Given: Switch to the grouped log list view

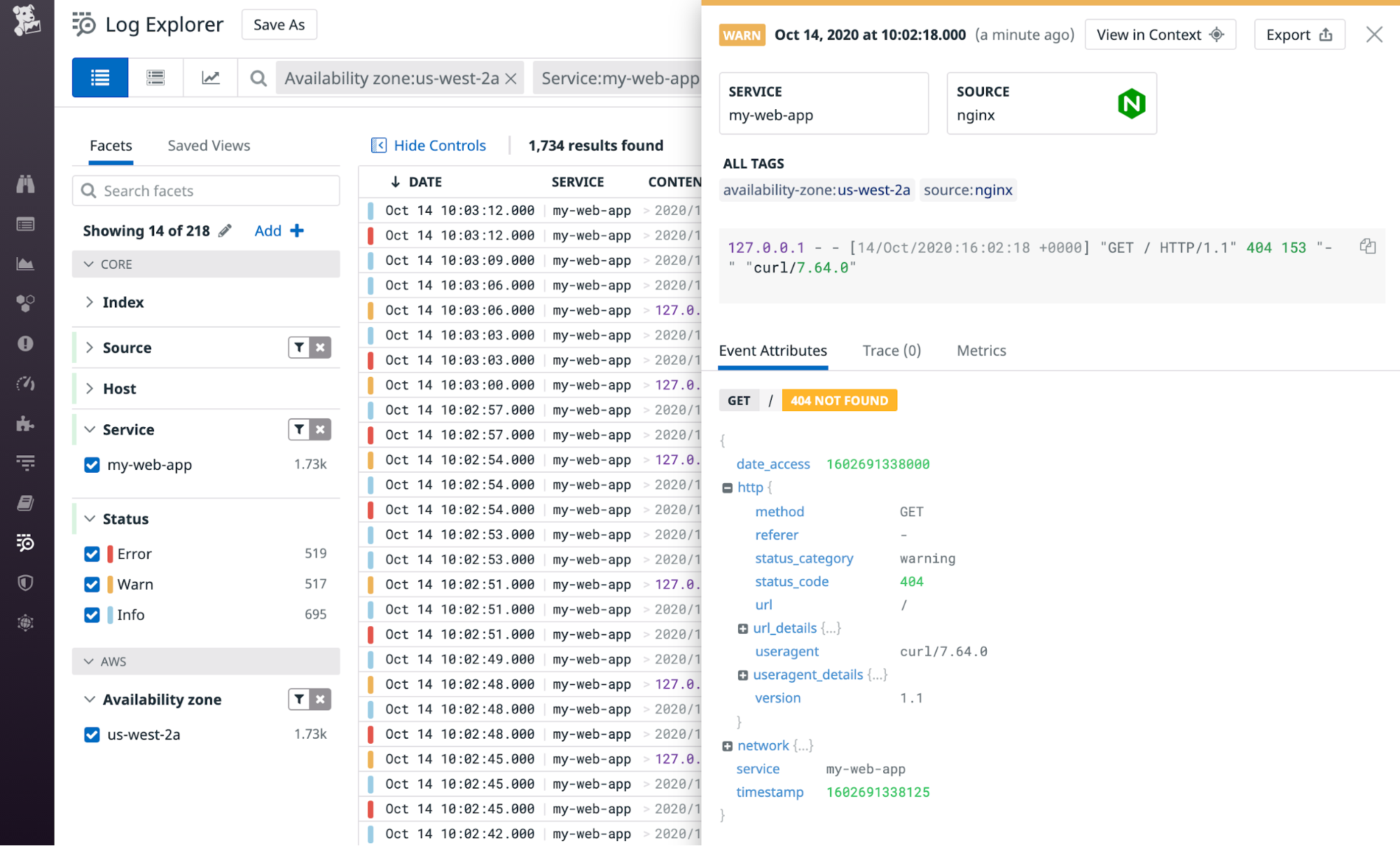Looking at the screenshot, I should click(x=156, y=78).
